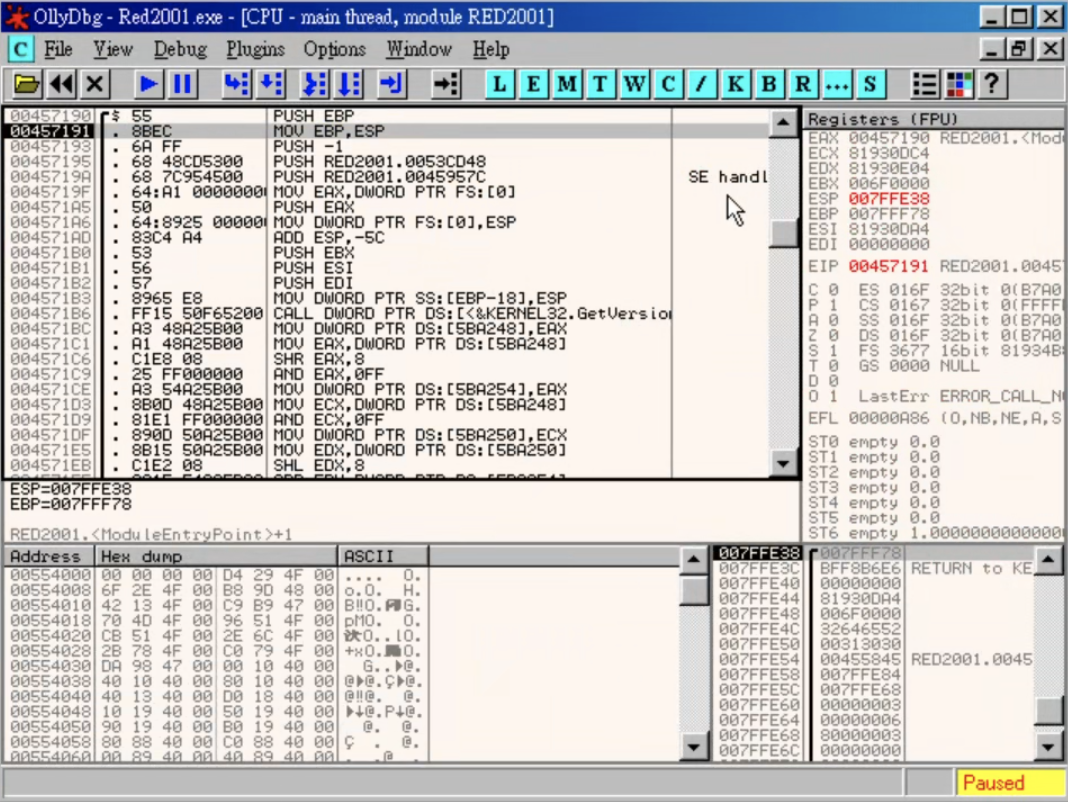
Task: Click the EIP register value 00457191
Action: point(888,266)
